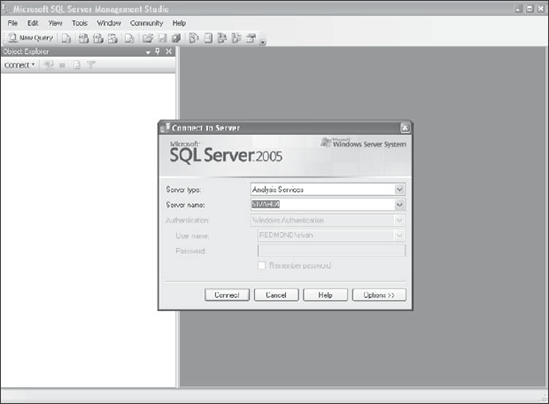549x404 pixels.
Task: Open the Properties Window toolbar icon
Action: (x=251, y=38)
